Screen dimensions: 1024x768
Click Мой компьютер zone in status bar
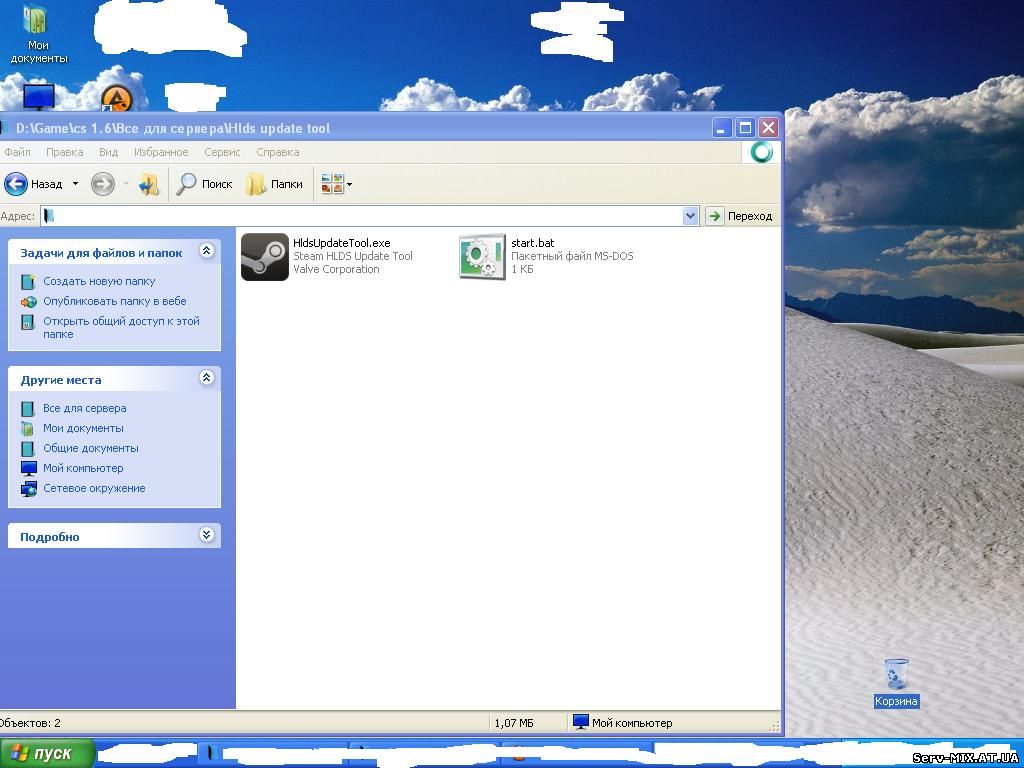[x=622, y=722]
